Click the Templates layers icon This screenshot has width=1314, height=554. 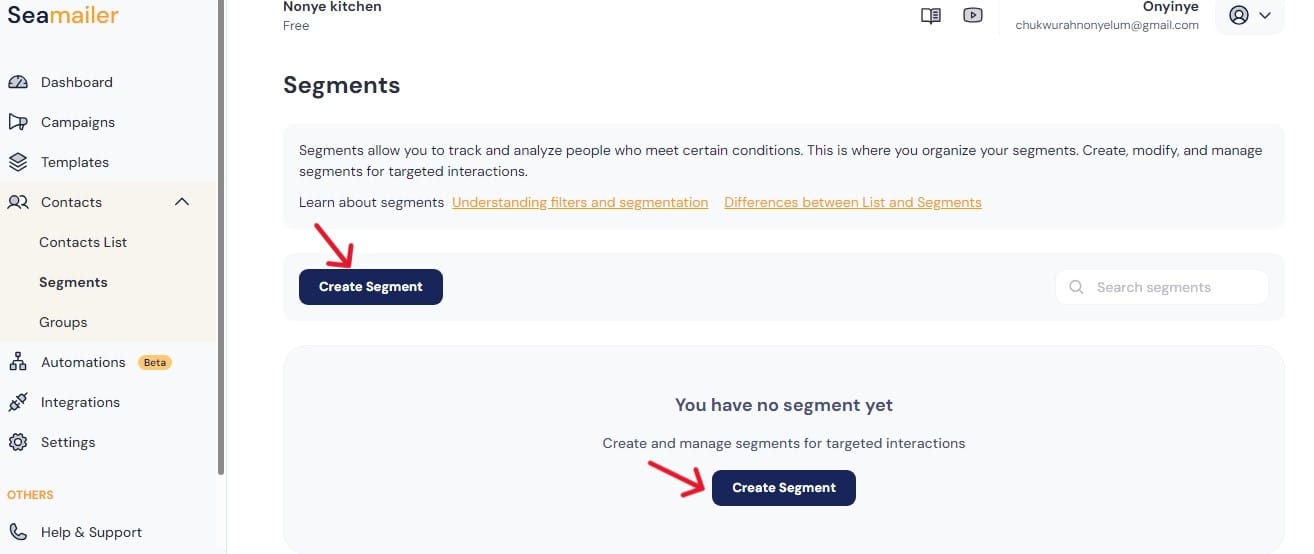tap(18, 162)
